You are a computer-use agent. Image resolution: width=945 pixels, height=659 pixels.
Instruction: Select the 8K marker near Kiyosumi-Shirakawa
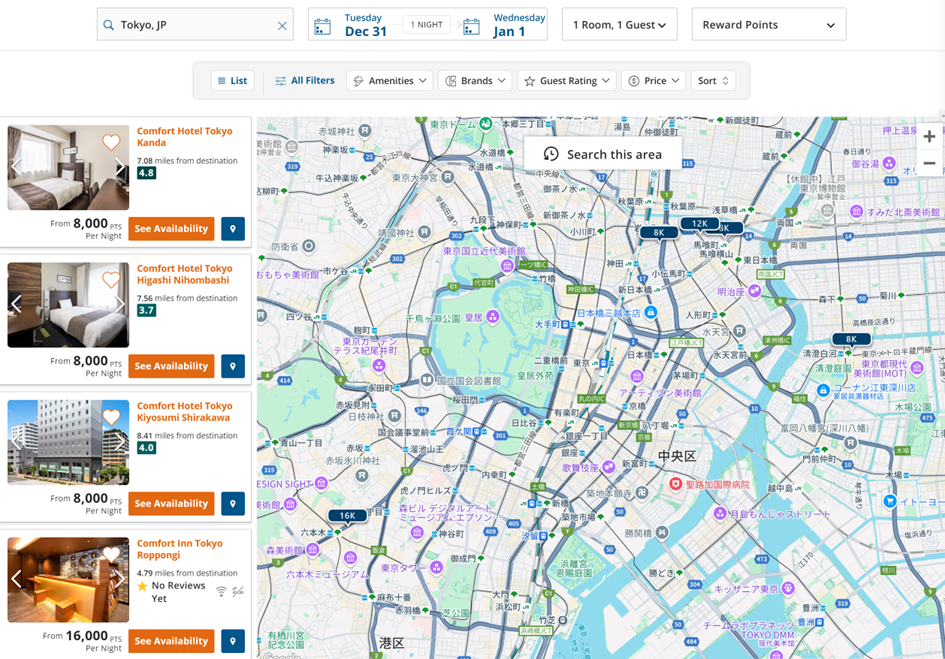[x=851, y=339]
